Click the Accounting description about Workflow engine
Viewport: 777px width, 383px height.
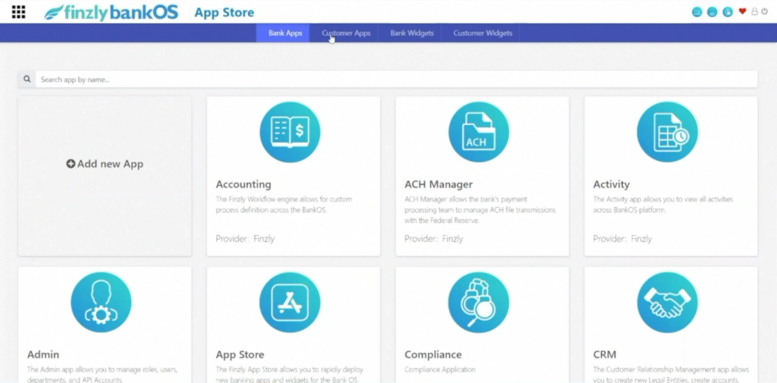coord(284,205)
